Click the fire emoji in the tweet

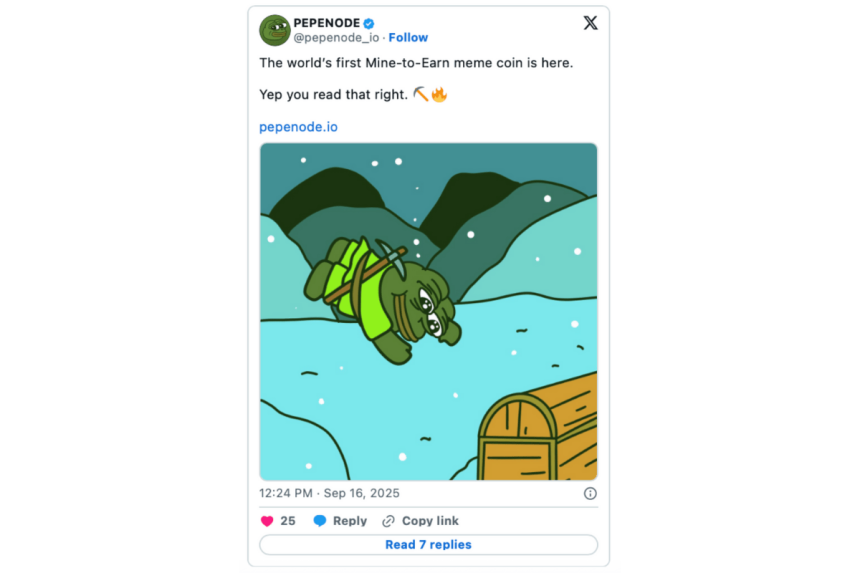(439, 95)
